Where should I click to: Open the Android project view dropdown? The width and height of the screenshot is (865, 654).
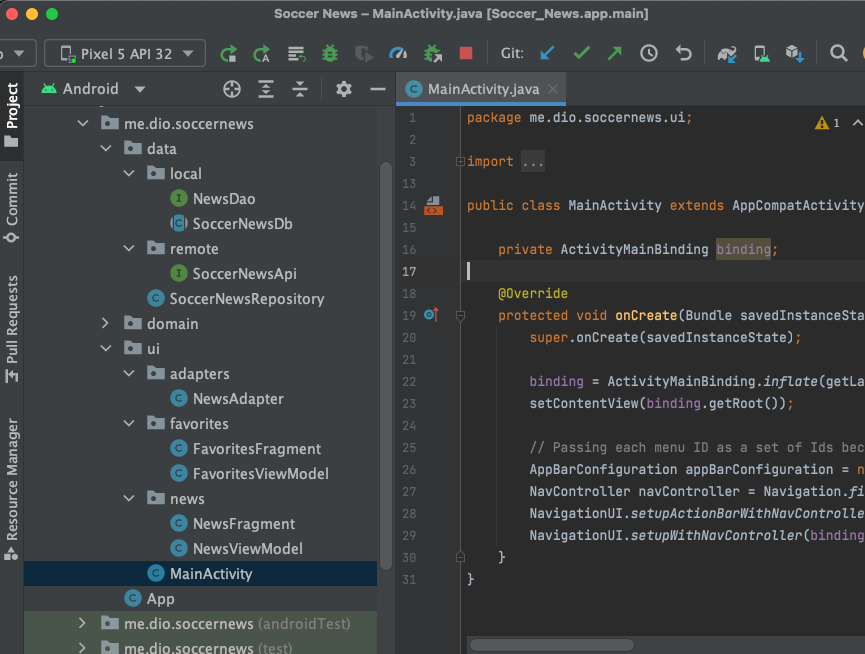click(x=94, y=89)
